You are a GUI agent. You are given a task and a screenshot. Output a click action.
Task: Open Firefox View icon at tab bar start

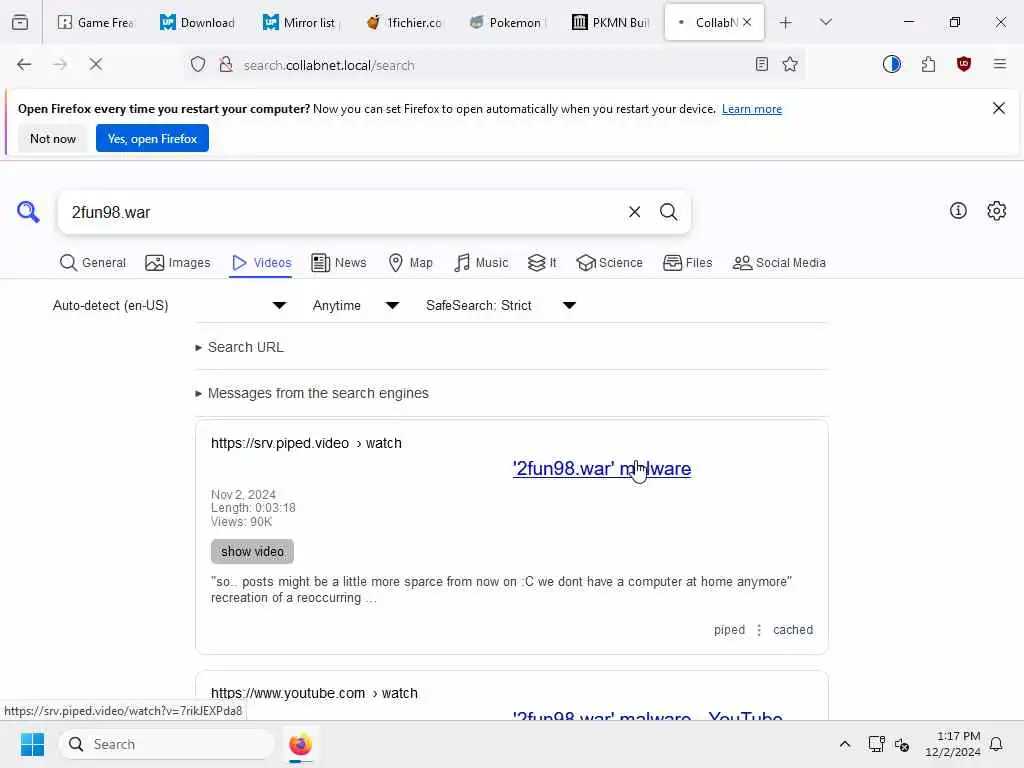click(x=20, y=22)
